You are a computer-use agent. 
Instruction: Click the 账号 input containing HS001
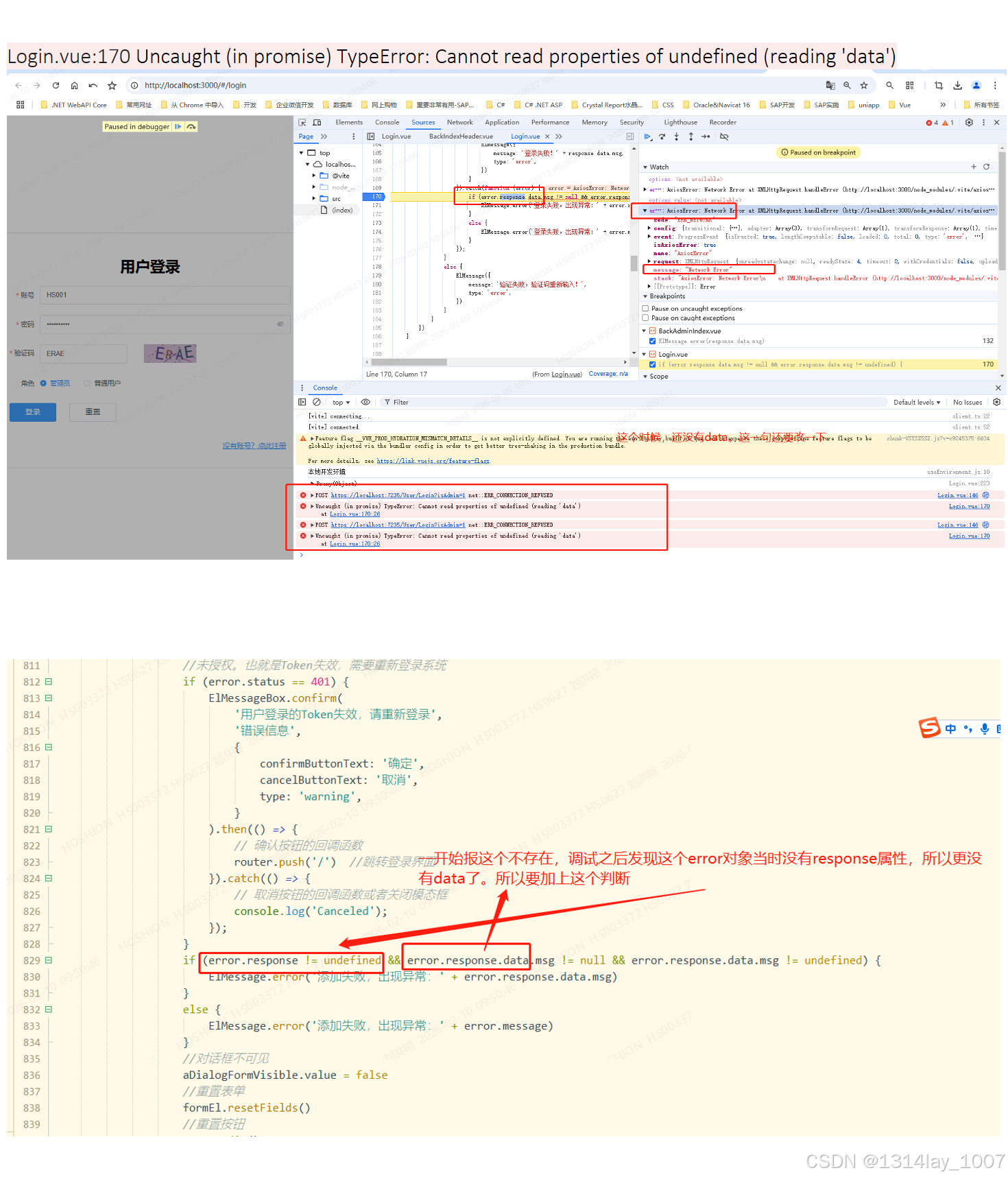165,295
